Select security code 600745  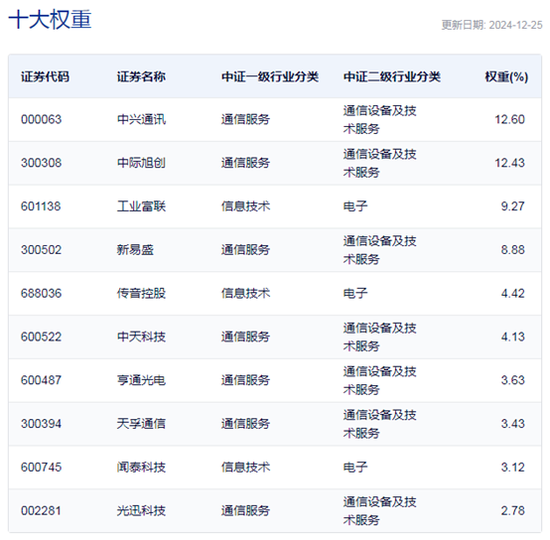click(41, 467)
